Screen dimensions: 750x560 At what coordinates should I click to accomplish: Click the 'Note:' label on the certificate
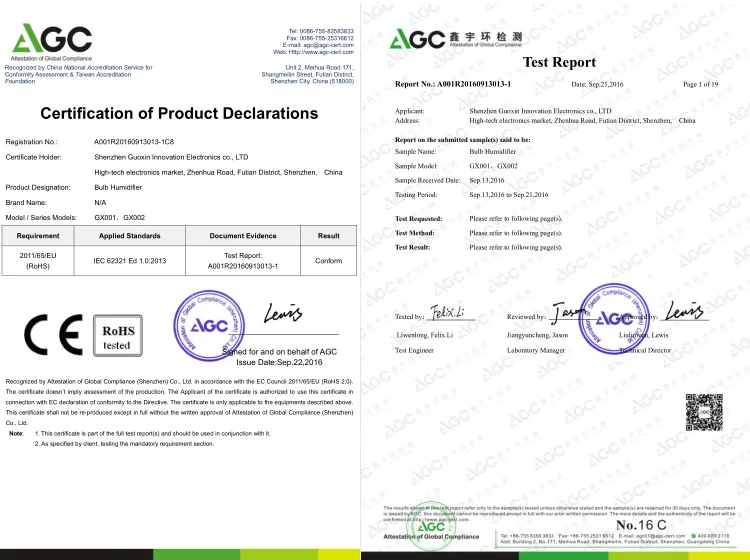[x=16, y=433]
